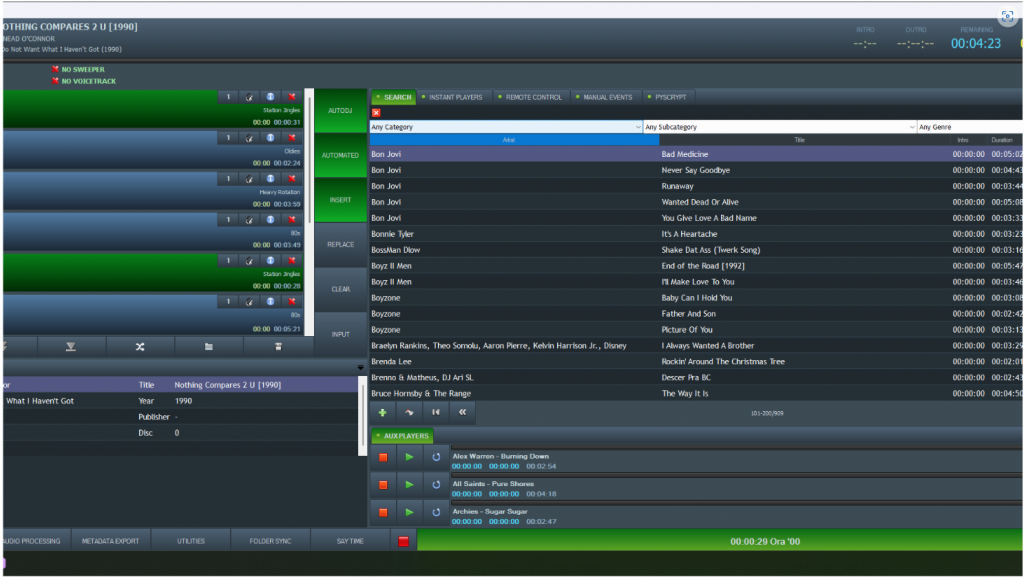Seek in the Alex Warren aux player progress bar
Screen dimensions: 1024x577
click(x=737, y=448)
